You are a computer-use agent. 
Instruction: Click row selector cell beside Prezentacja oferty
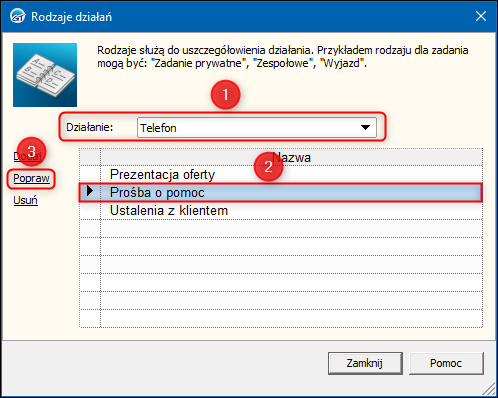(90, 174)
